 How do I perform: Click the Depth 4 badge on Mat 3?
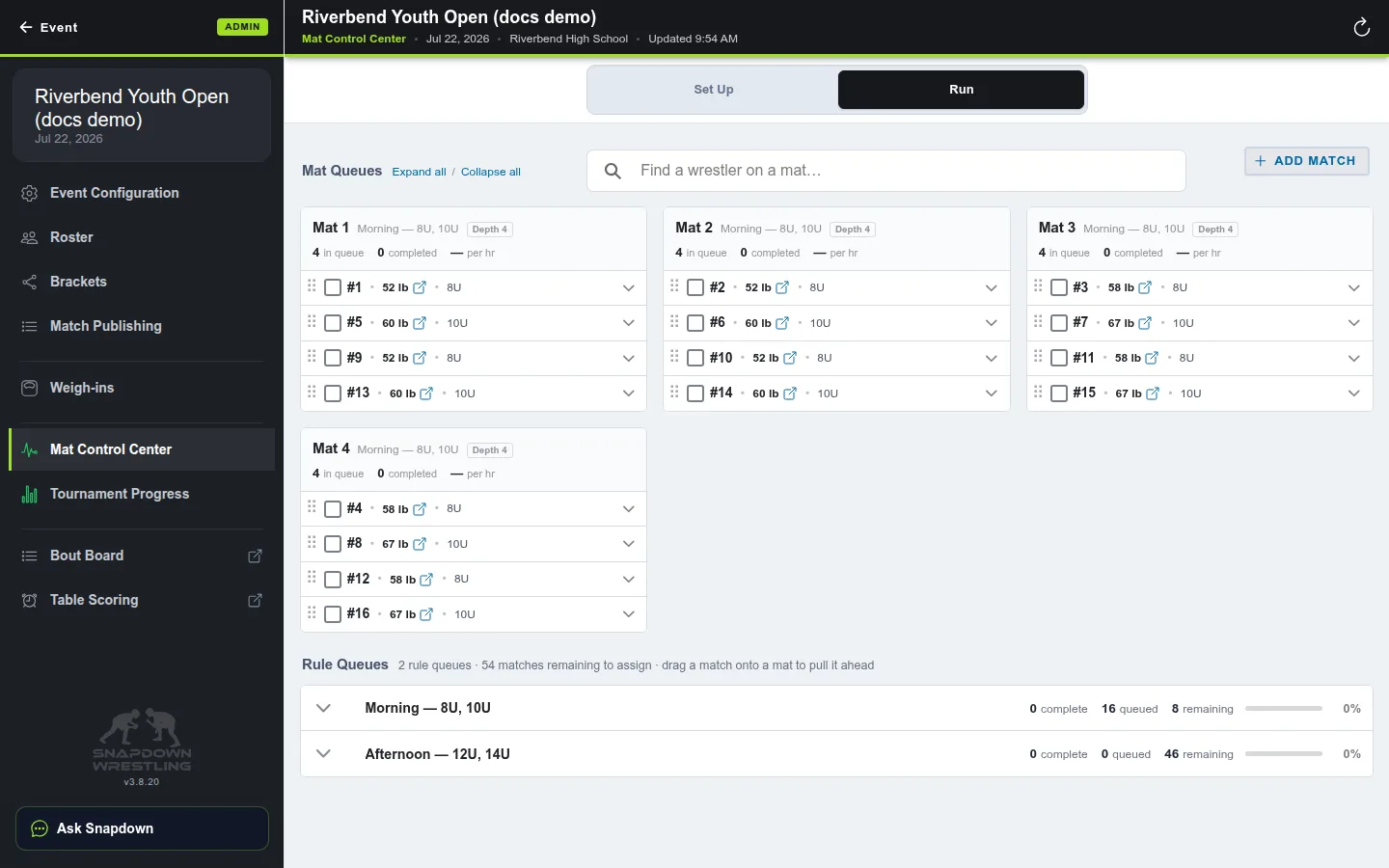(x=1216, y=230)
